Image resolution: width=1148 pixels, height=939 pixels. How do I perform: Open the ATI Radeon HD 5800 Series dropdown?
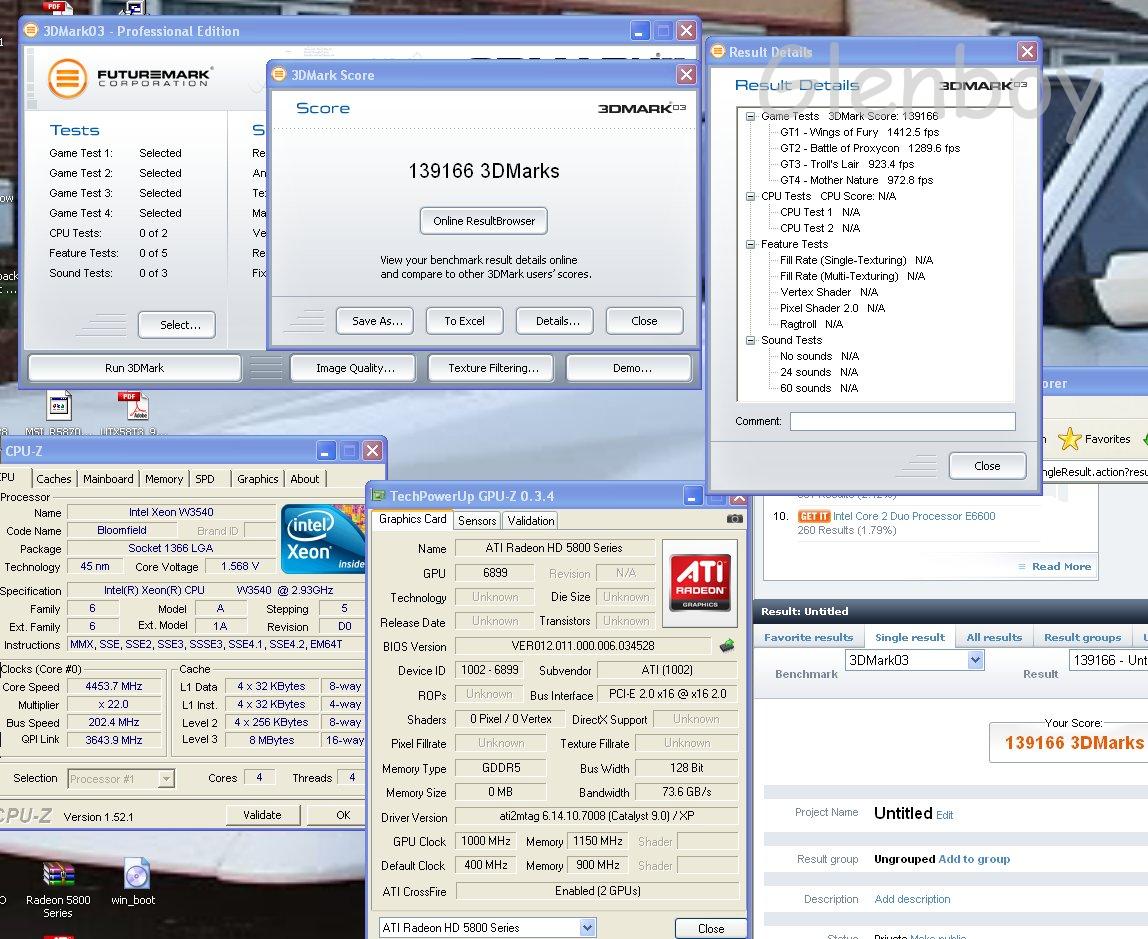587,928
